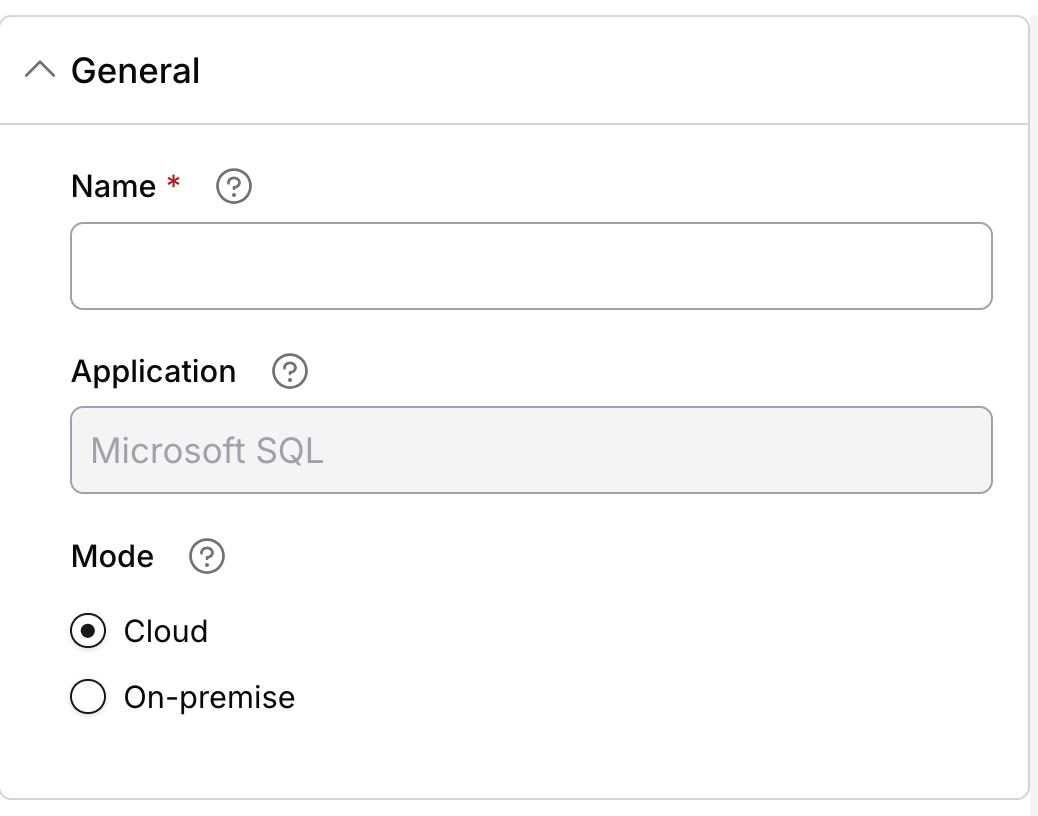
Task: Click the "Name" field label
Action: pyautogui.click(x=113, y=187)
